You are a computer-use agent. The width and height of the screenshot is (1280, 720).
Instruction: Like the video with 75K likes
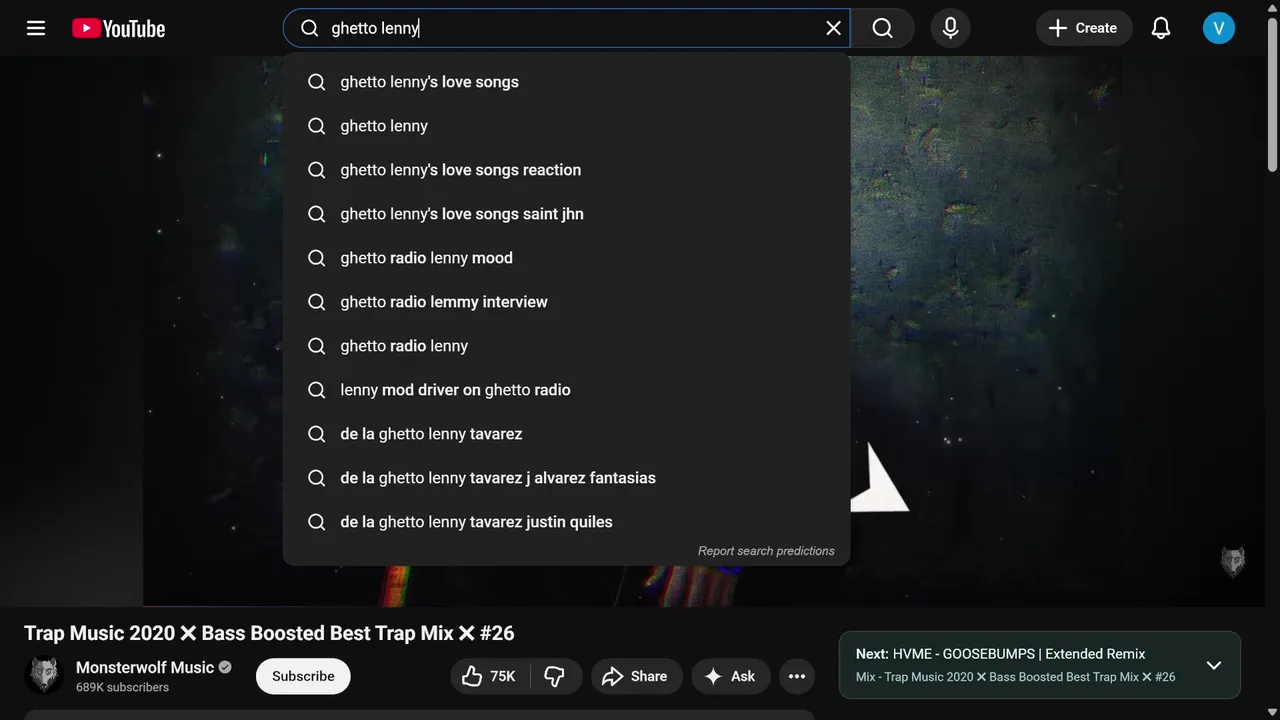pyautogui.click(x=489, y=677)
